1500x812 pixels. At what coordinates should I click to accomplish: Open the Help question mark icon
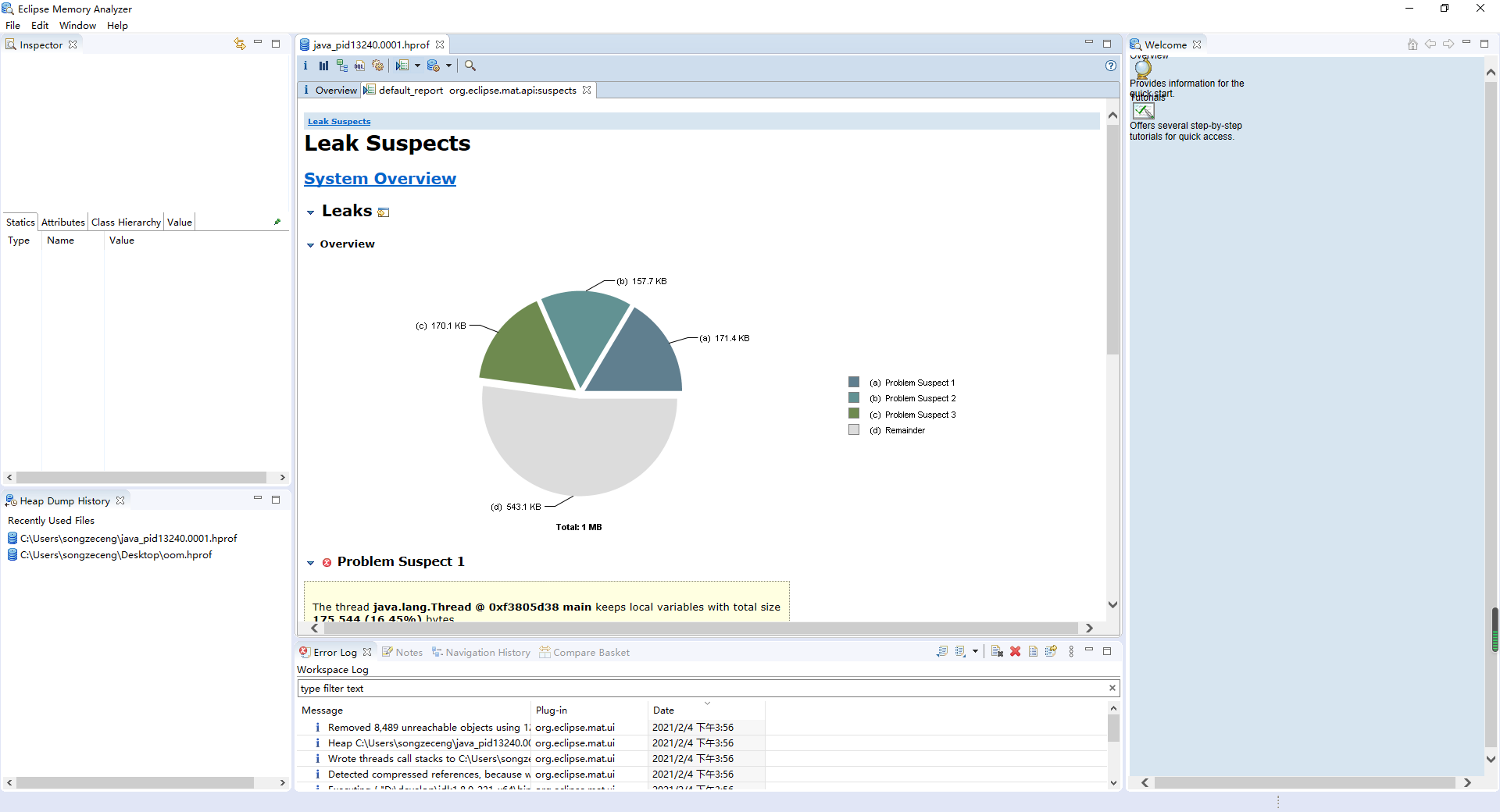(x=1111, y=66)
